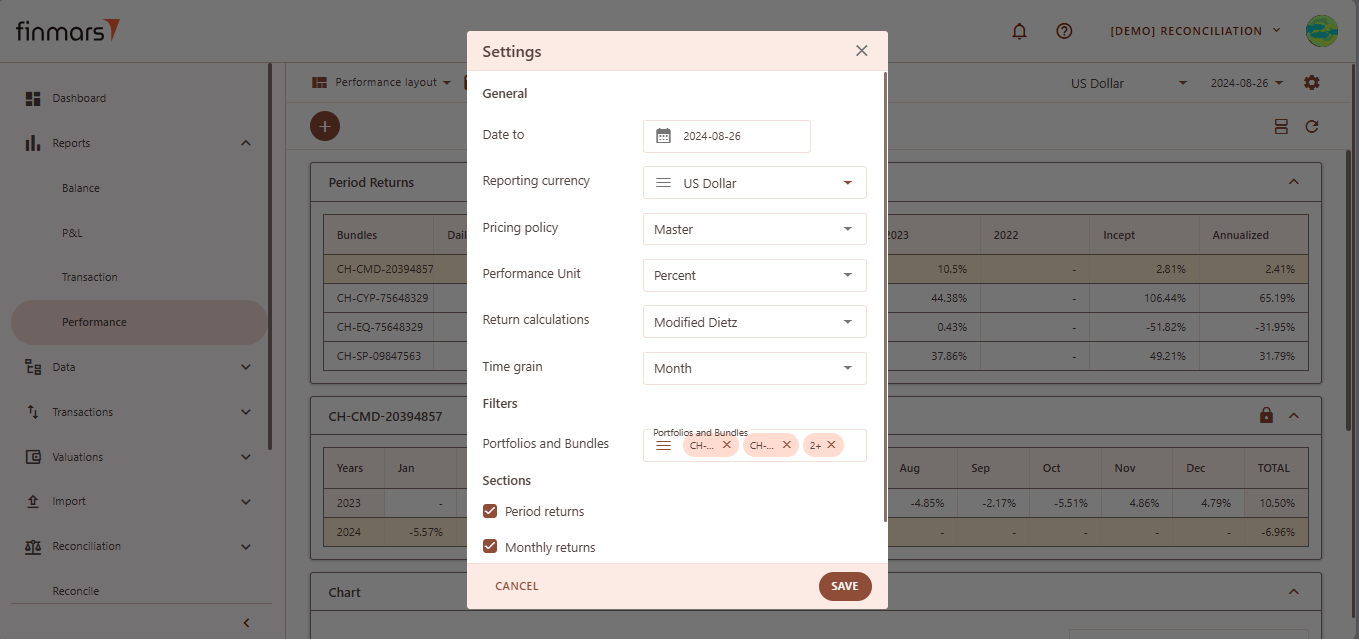Click the notifications bell icon
Screen dimensions: 1359x639
[x=1019, y=31]
